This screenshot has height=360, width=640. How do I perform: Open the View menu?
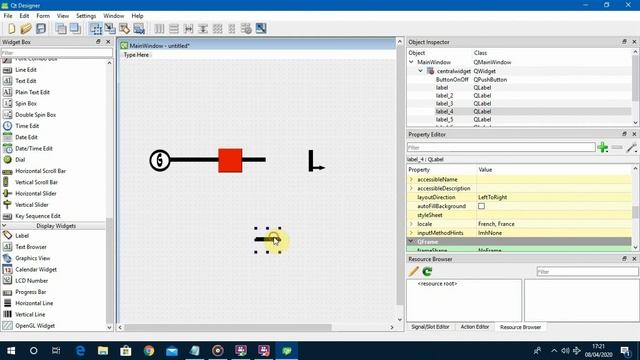coord(62,16)
